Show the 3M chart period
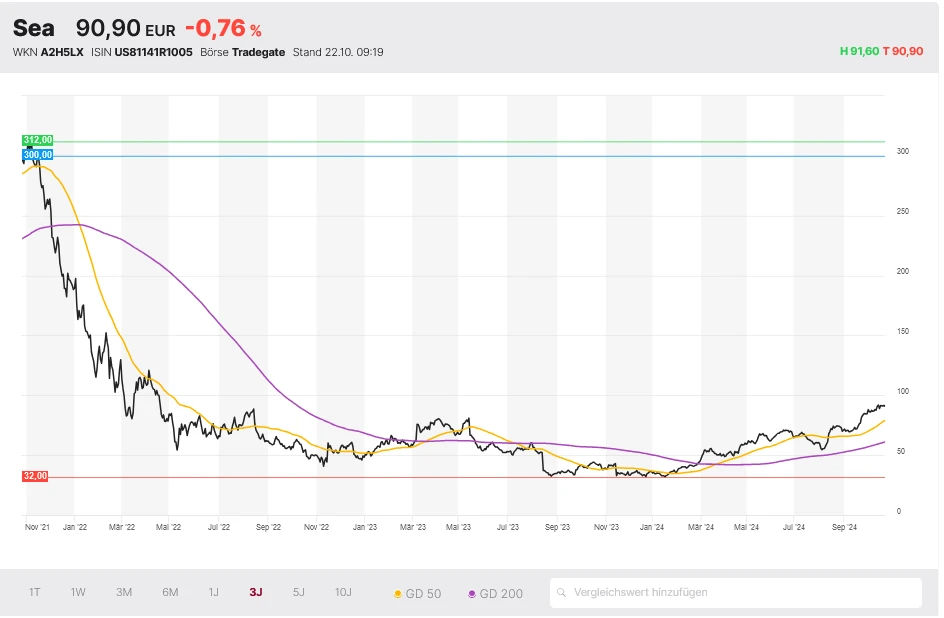 pos(124,592)
